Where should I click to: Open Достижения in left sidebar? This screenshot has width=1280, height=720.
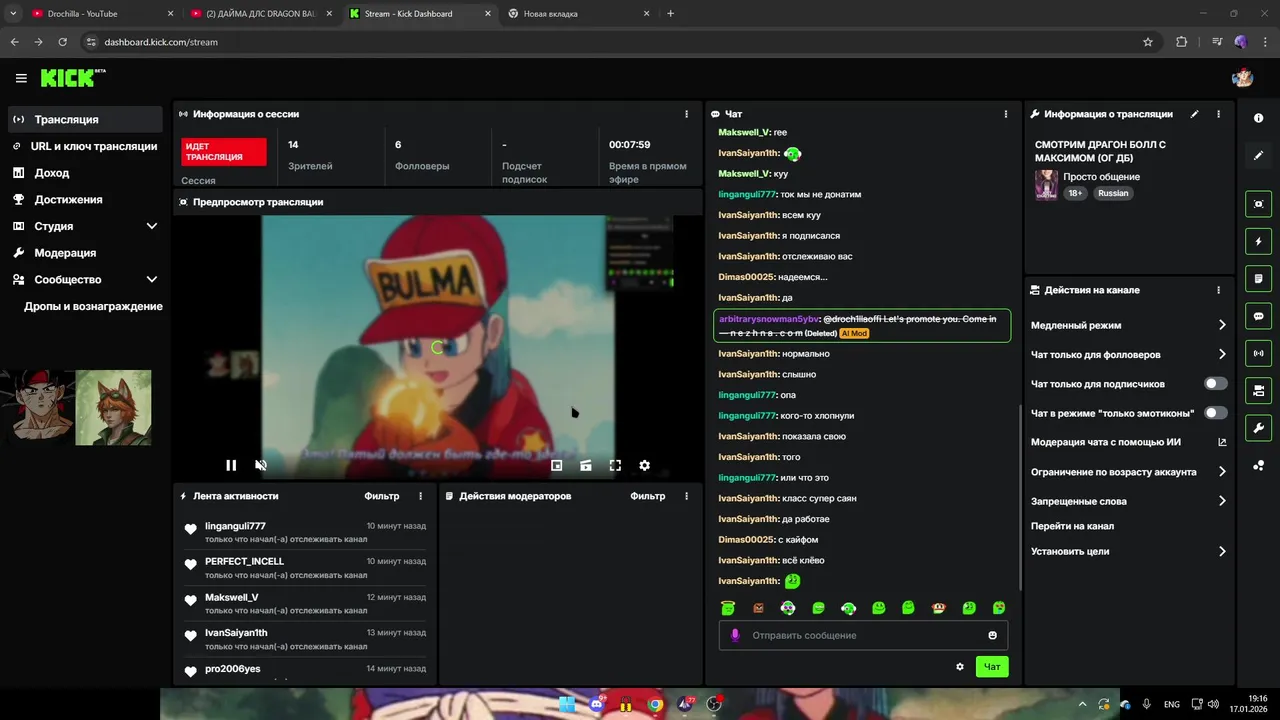click(x=85, y=199)
